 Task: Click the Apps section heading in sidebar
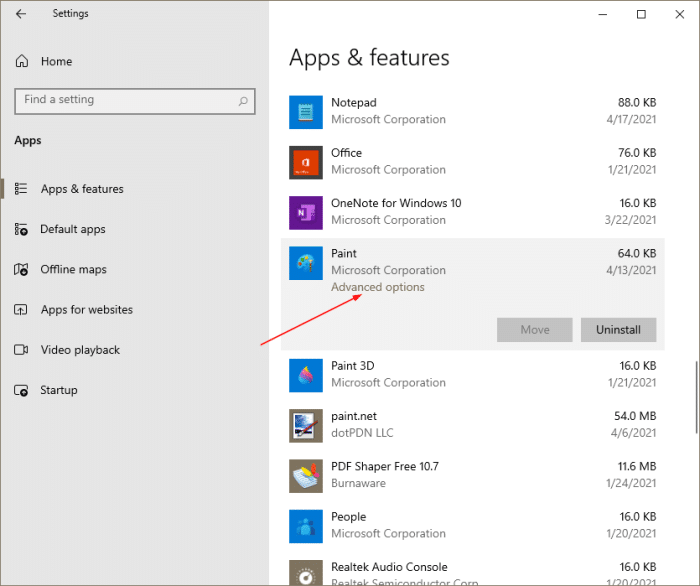[28, 141]
